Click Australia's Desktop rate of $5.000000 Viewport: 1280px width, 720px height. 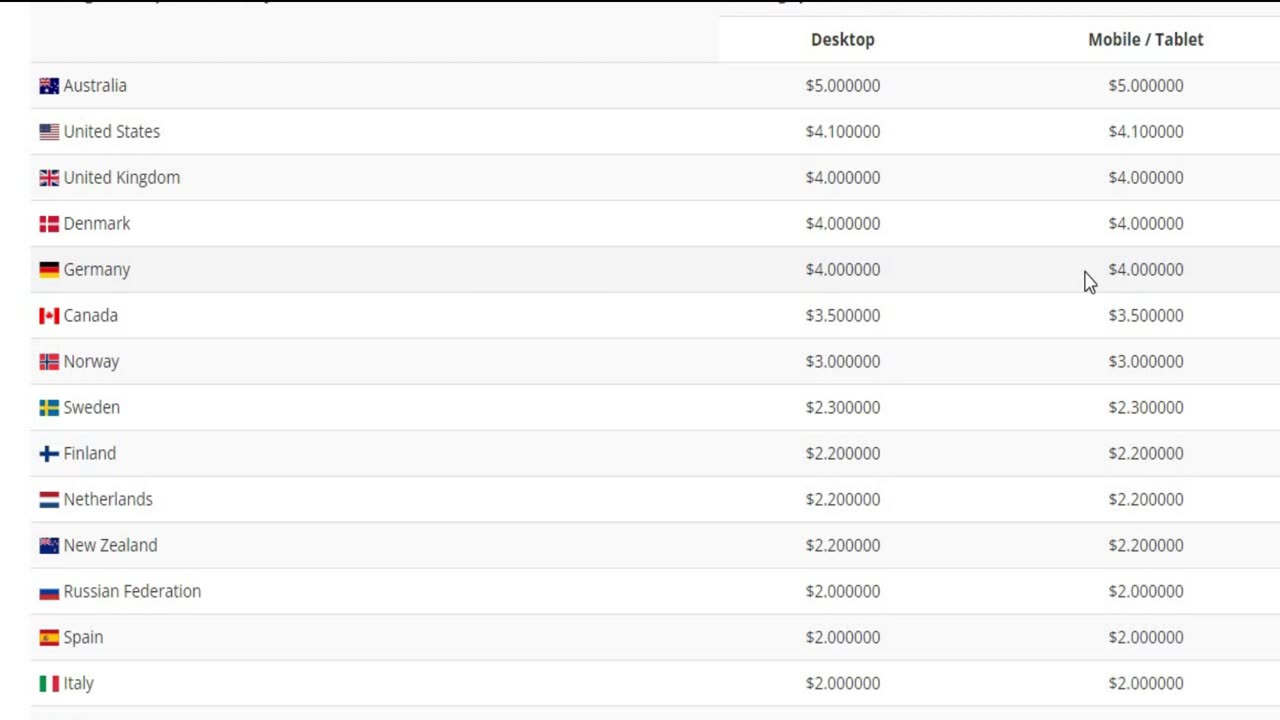842,86
